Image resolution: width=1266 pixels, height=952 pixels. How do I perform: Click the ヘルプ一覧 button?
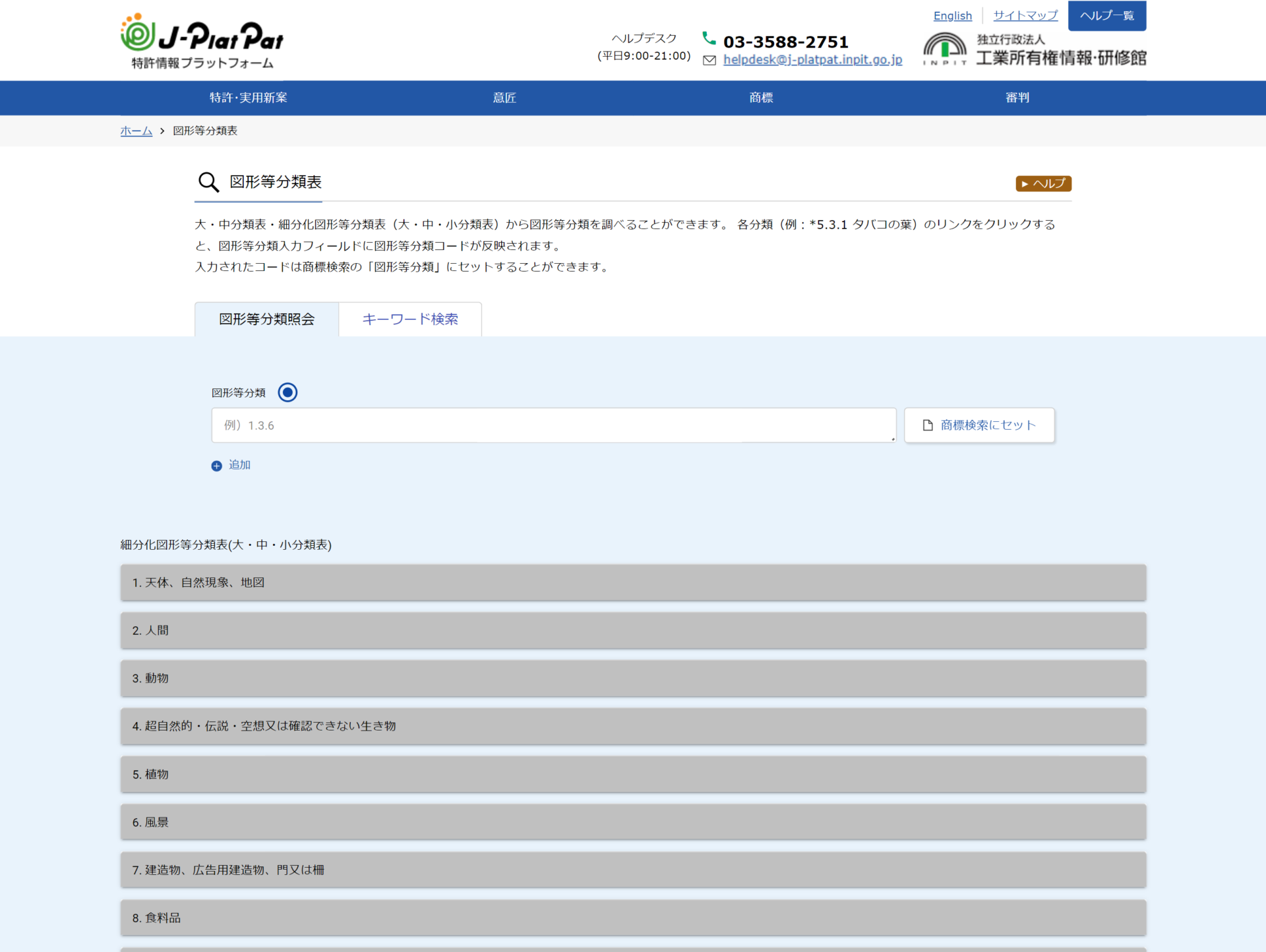tap(1107, 15)
